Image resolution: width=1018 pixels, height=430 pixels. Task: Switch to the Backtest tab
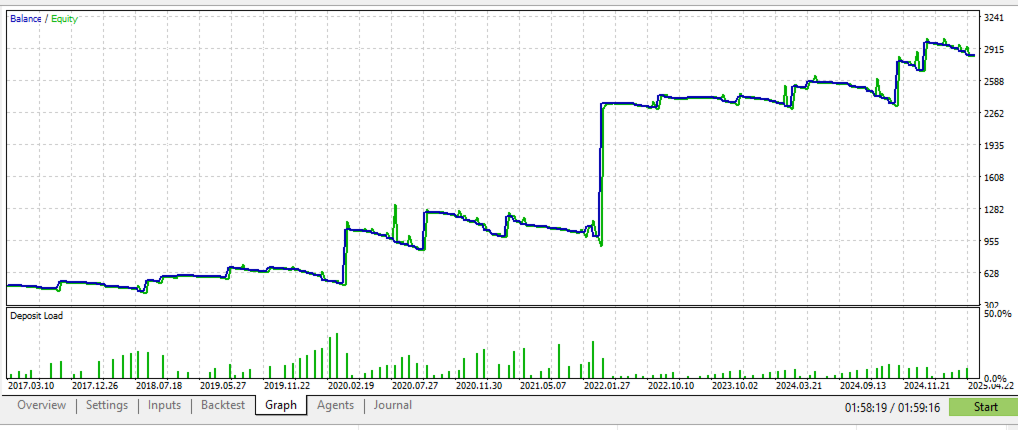[x=223, y=405]
